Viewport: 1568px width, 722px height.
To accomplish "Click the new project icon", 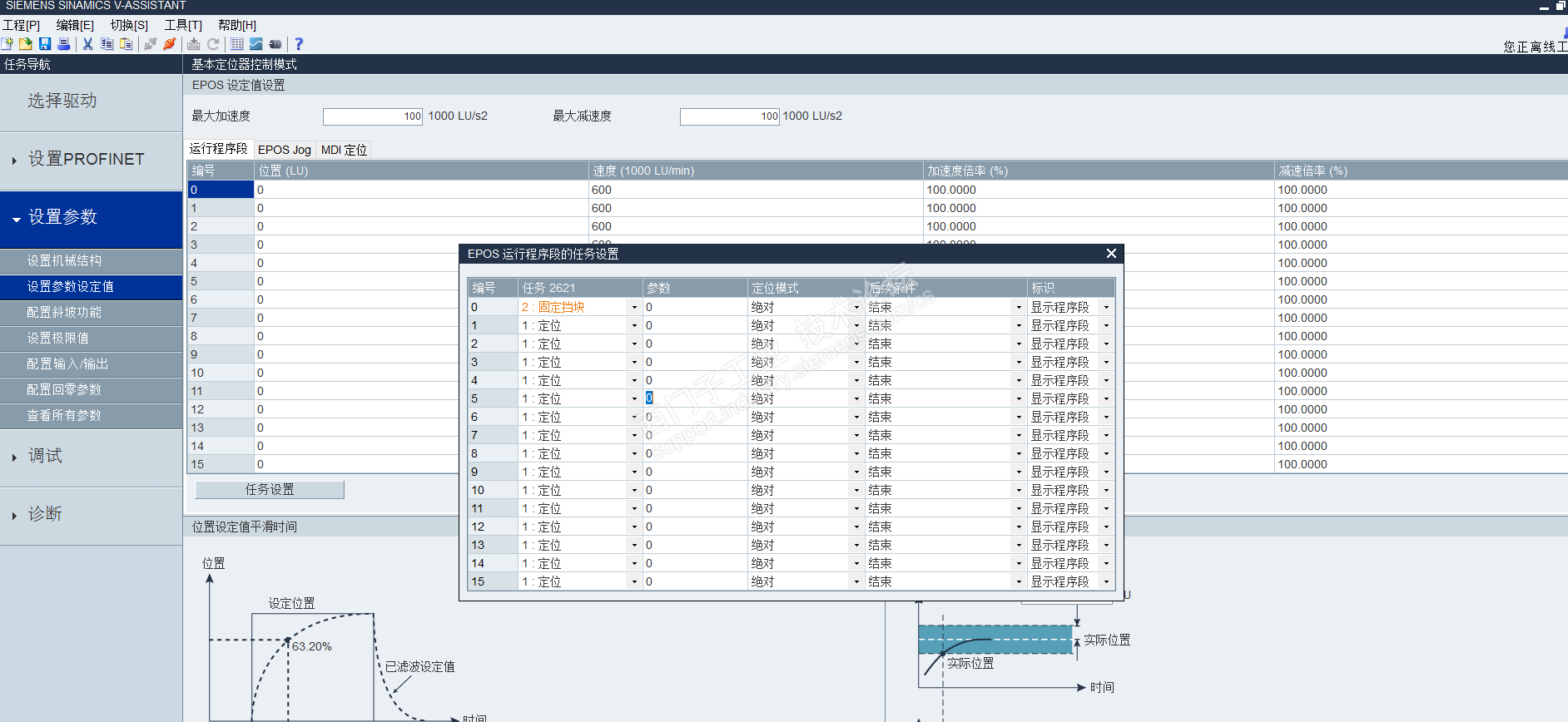I will (7, 44).
